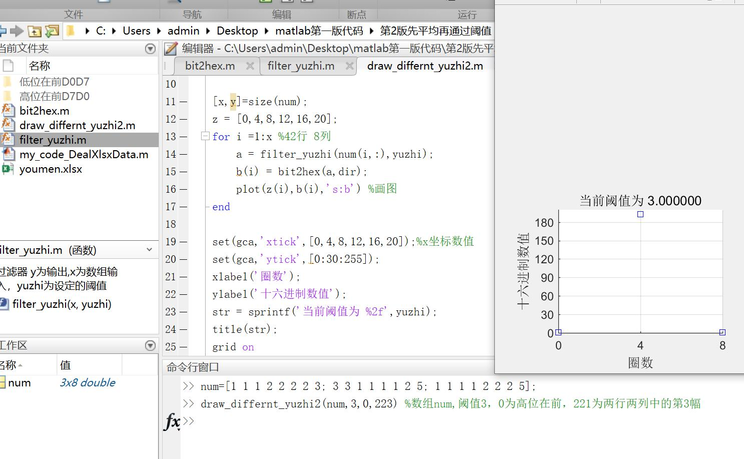This screenshot has height=459, width=744.
Task: Click the 命令行窗口 title bar
Action: (x=193, y=367)
